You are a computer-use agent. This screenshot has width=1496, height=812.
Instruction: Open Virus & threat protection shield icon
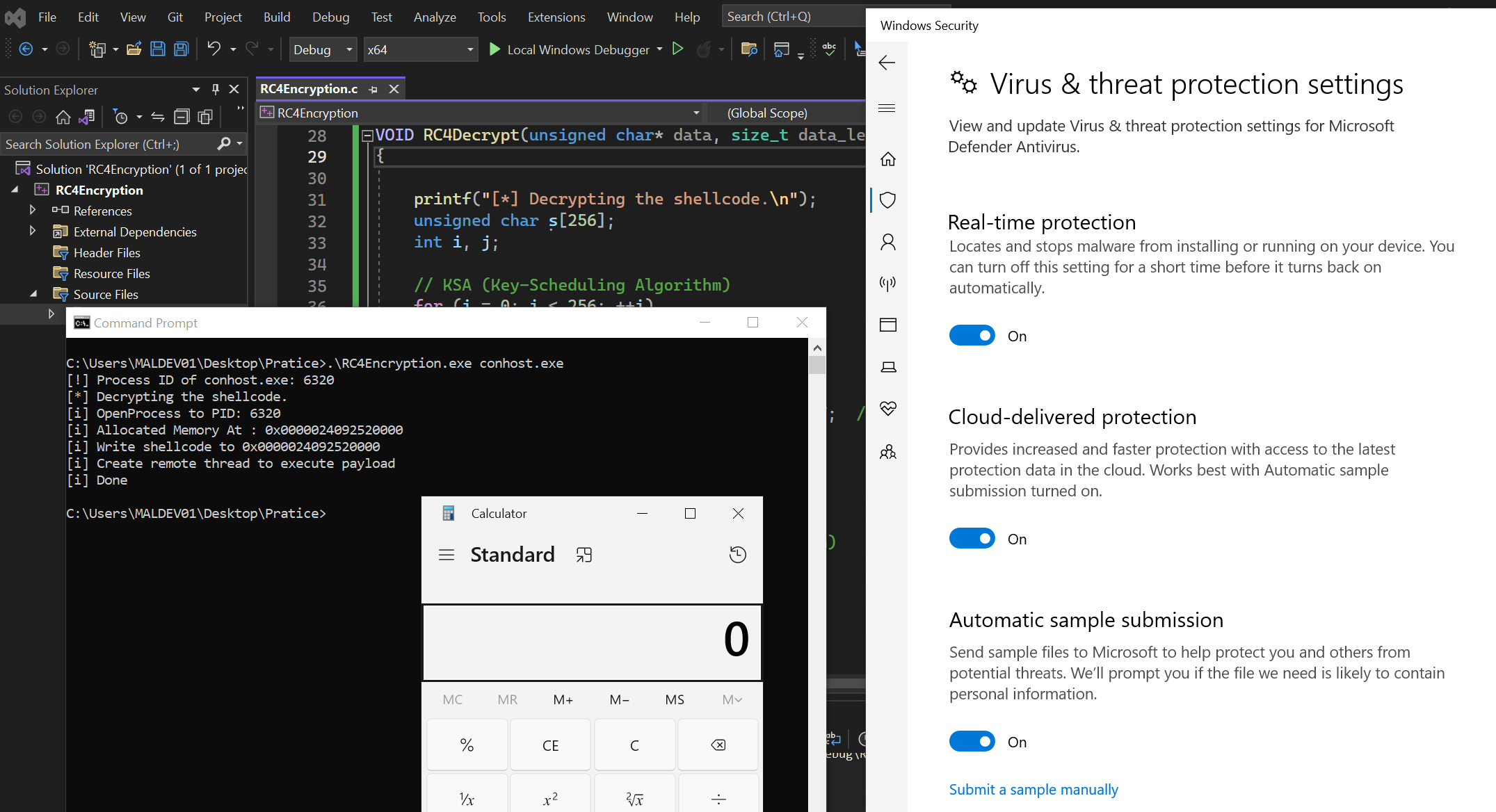pyautogui.click(x=887, y=200)
